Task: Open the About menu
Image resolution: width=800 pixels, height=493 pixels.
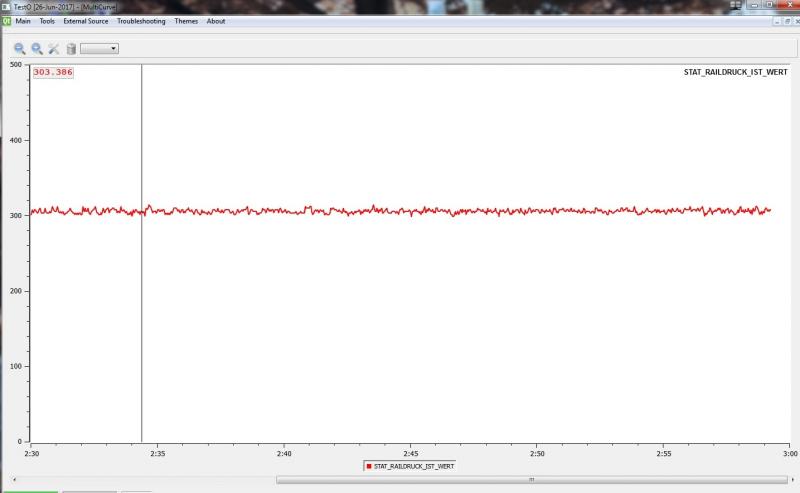Action: pyautogui.click(x=216, y=21)
